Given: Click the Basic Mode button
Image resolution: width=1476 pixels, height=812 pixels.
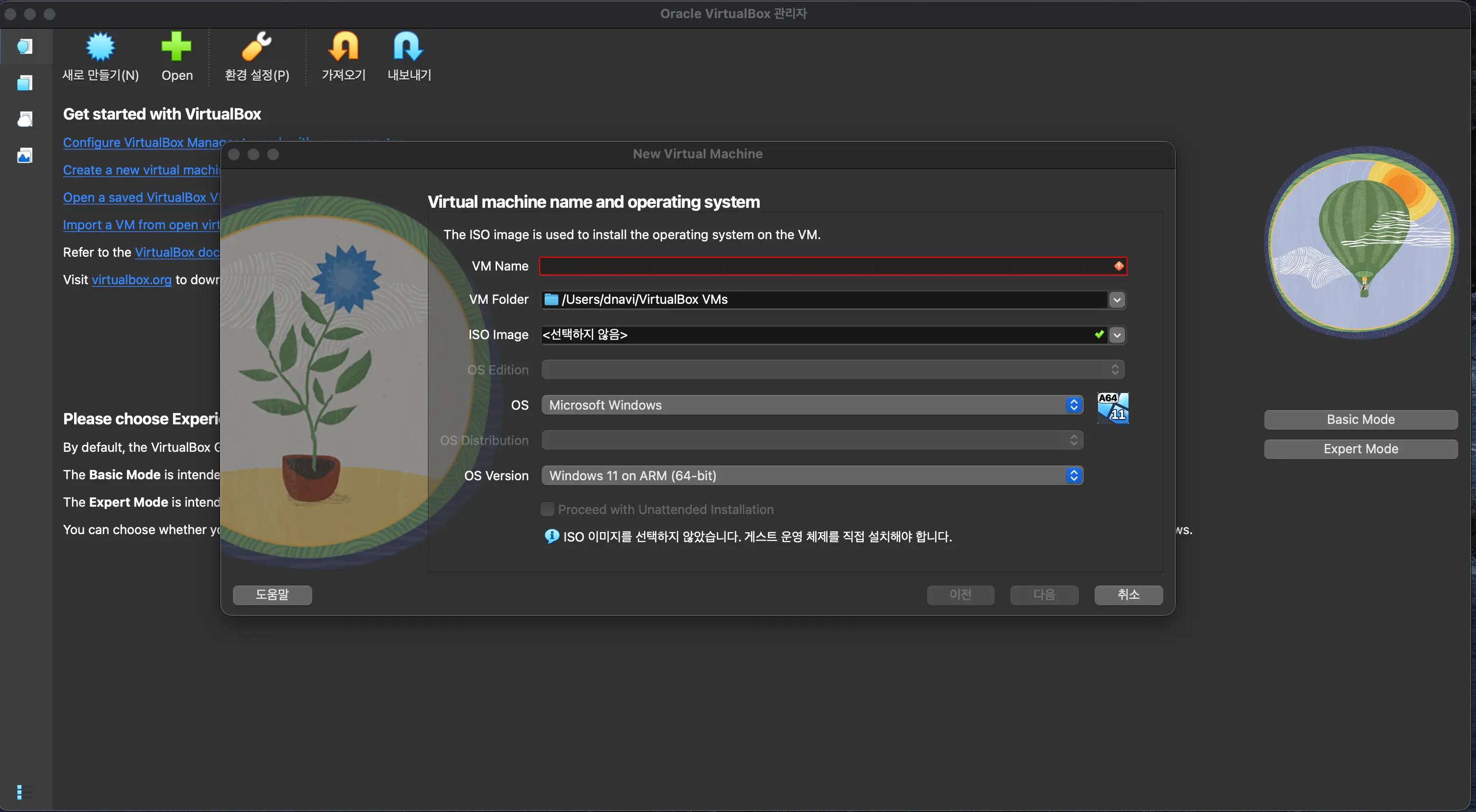Looking at the screenshot, I should coord(1360,419).
